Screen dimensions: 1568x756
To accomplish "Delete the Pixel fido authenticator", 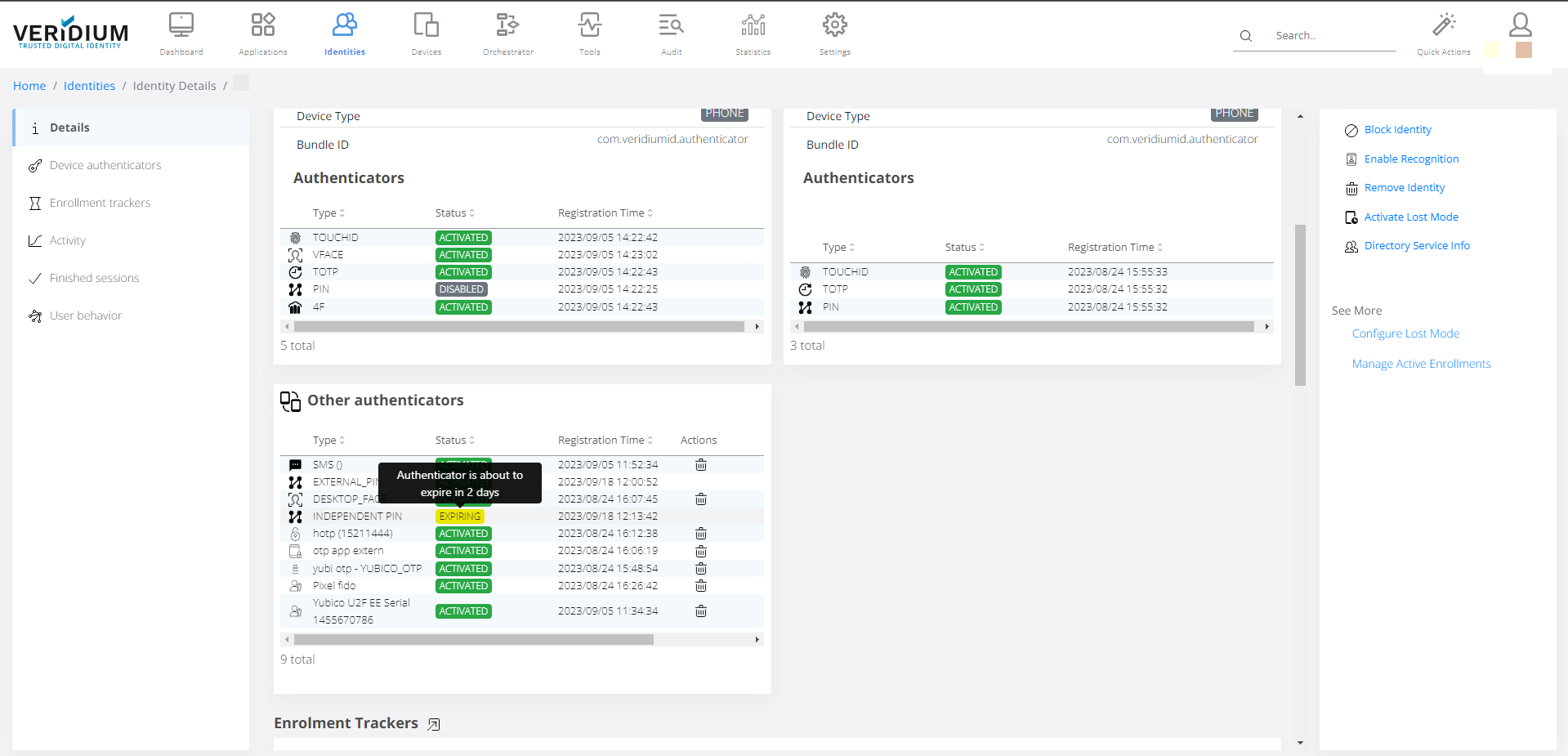I will coord(701,586).
